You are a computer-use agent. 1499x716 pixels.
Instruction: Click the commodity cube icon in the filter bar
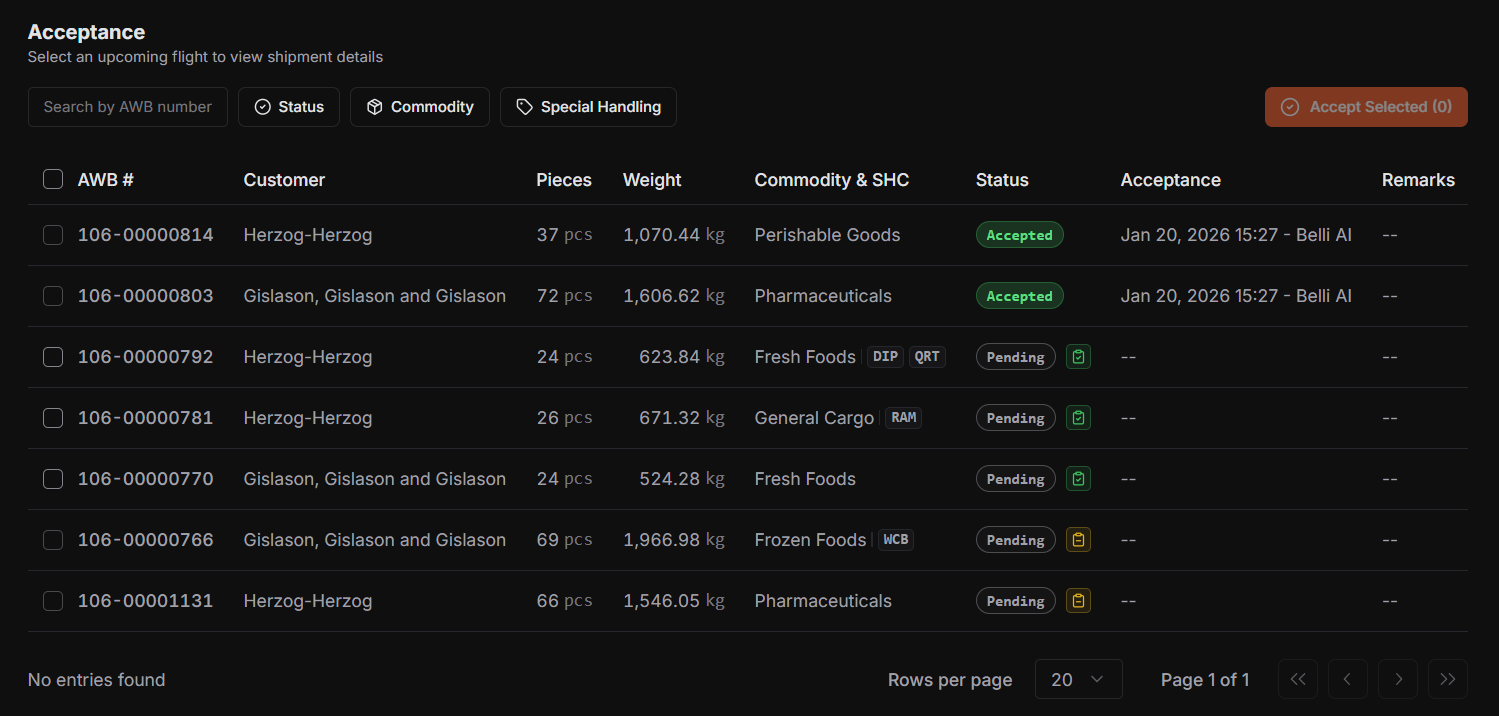(377, 106)
